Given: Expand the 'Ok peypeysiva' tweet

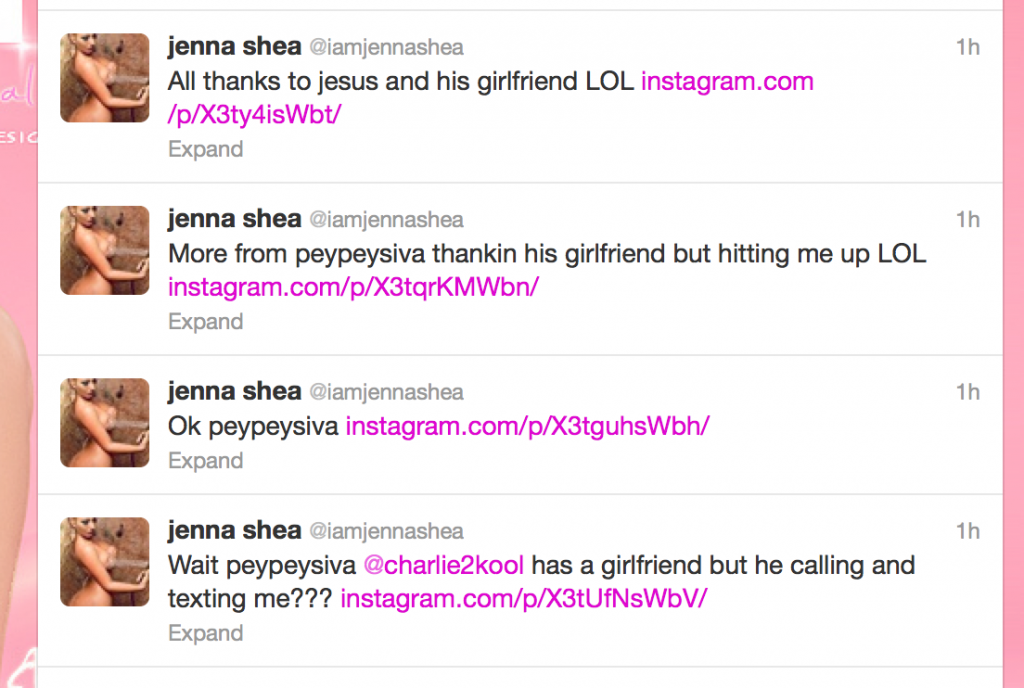Looking at the screenshot, I should [x=206, y=461].
